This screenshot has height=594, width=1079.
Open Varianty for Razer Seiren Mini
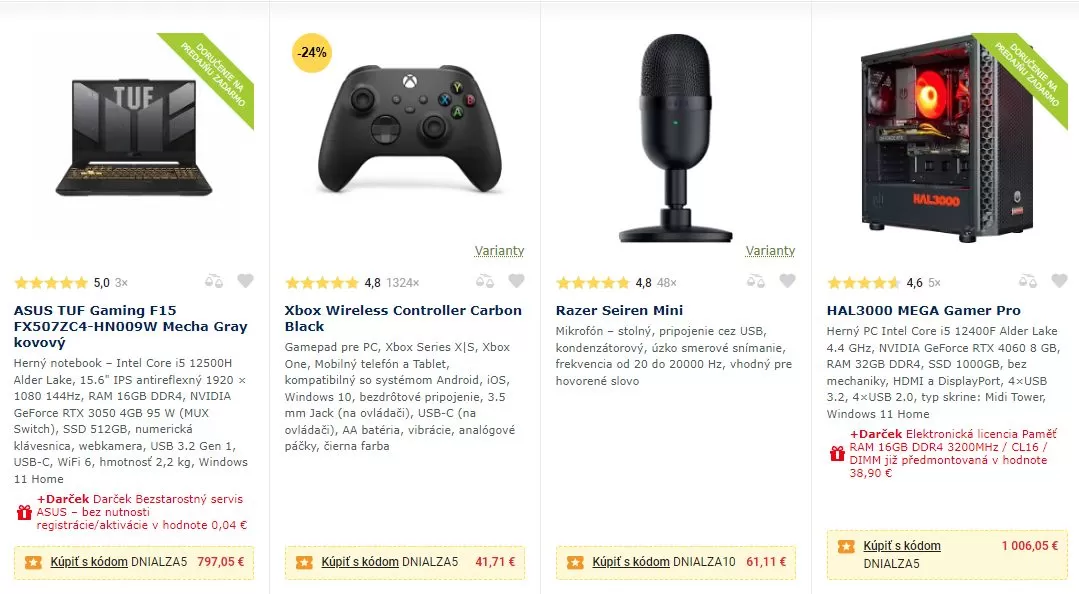pyautogui.click(x=770, y=251)
